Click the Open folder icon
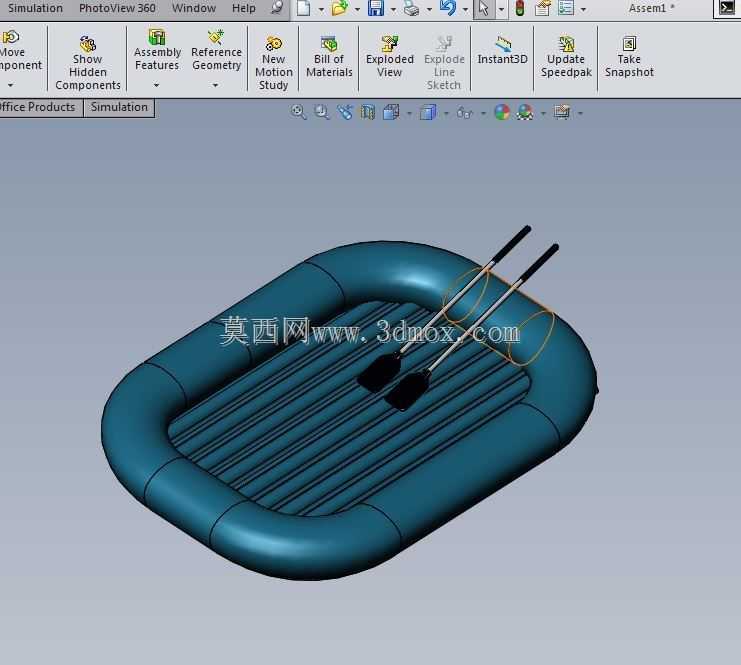 click(x=340, y=8)
